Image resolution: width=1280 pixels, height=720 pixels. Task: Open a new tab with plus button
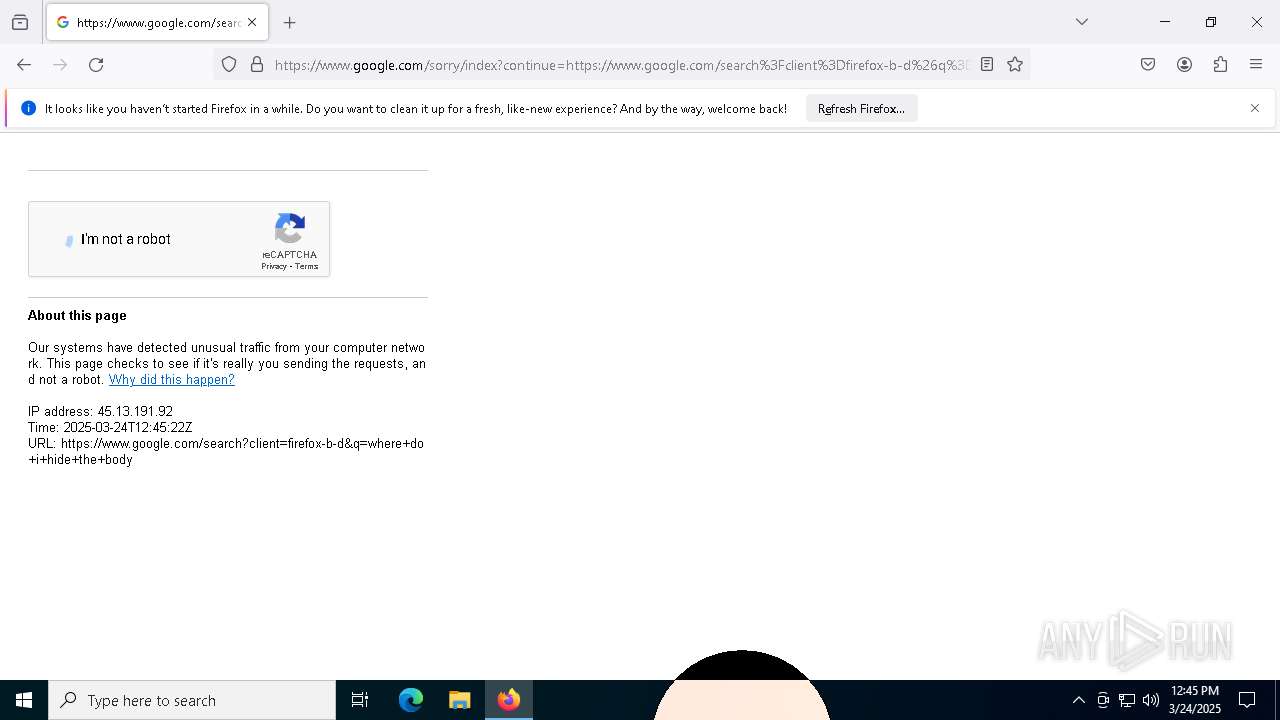click(290, 22)
